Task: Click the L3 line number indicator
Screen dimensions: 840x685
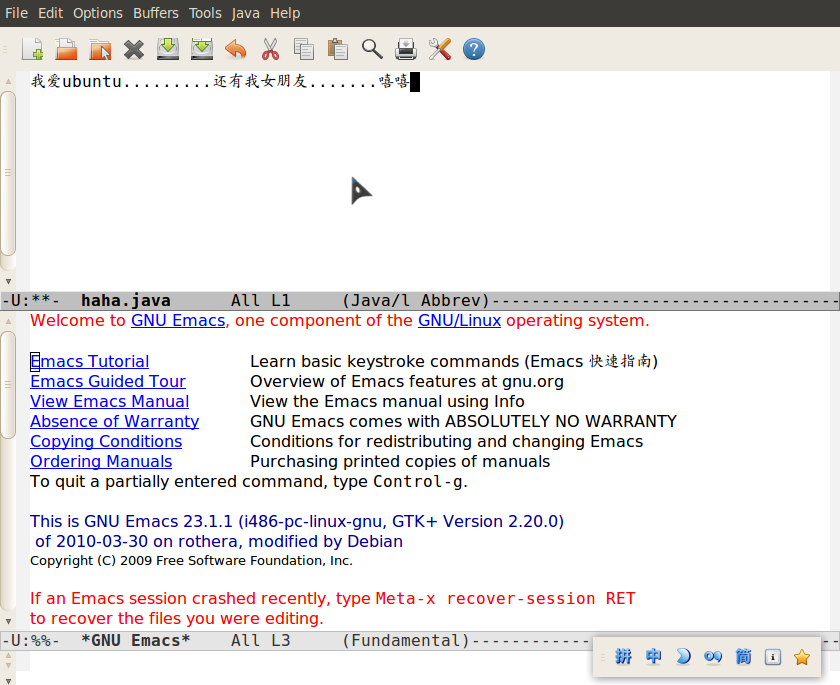Action: [x=281, y=641]
